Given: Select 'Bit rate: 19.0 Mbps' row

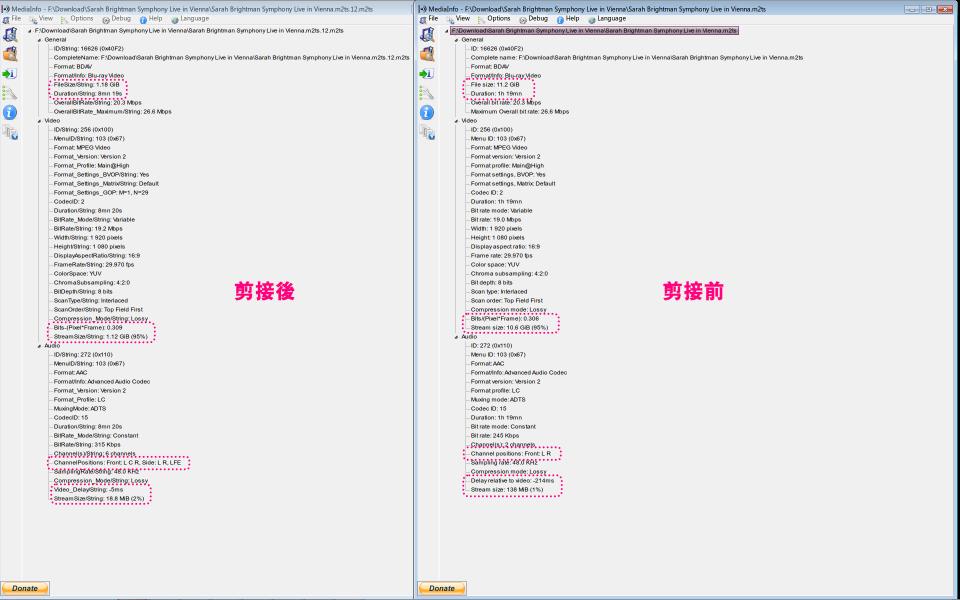Looking at the screenshot, I should [495, 219].
